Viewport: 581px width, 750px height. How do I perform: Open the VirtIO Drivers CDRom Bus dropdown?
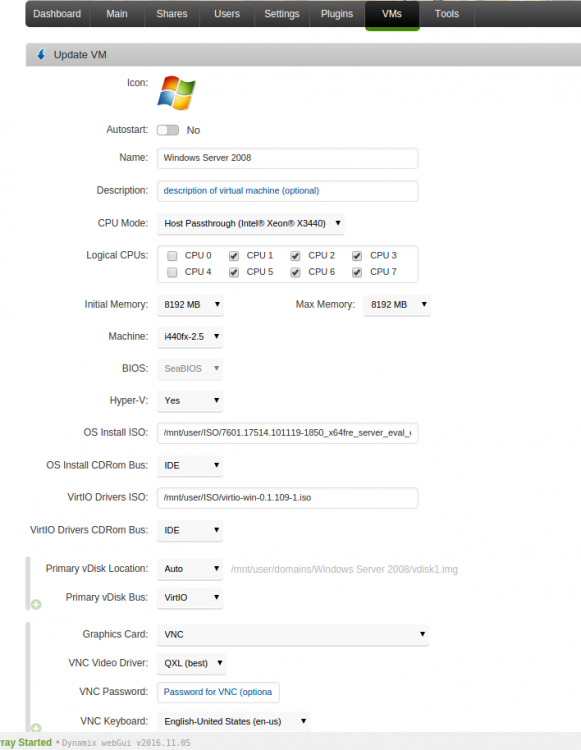[190, 530]
